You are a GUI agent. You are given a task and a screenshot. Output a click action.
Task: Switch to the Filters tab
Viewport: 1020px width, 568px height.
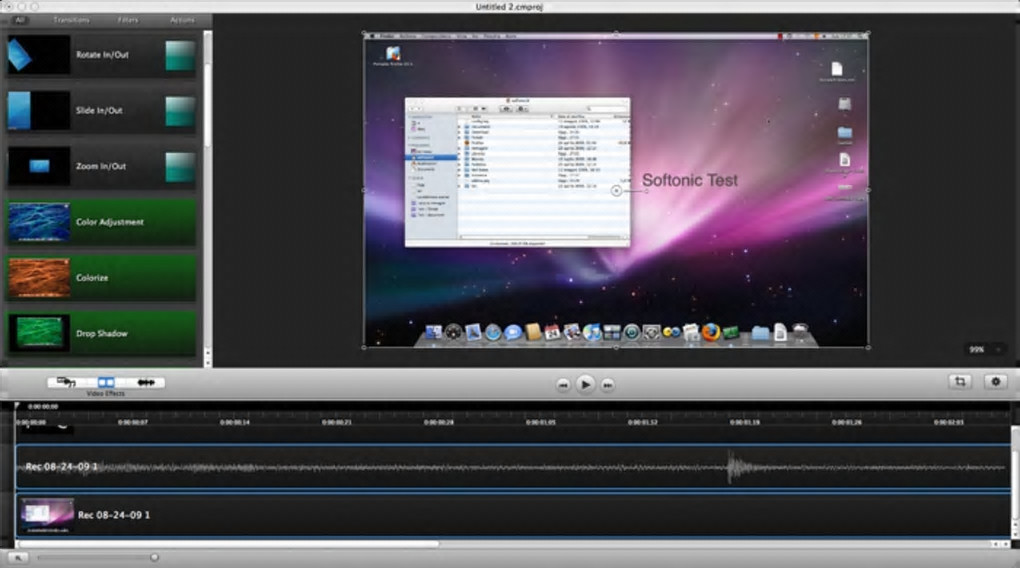coord(128,20)
